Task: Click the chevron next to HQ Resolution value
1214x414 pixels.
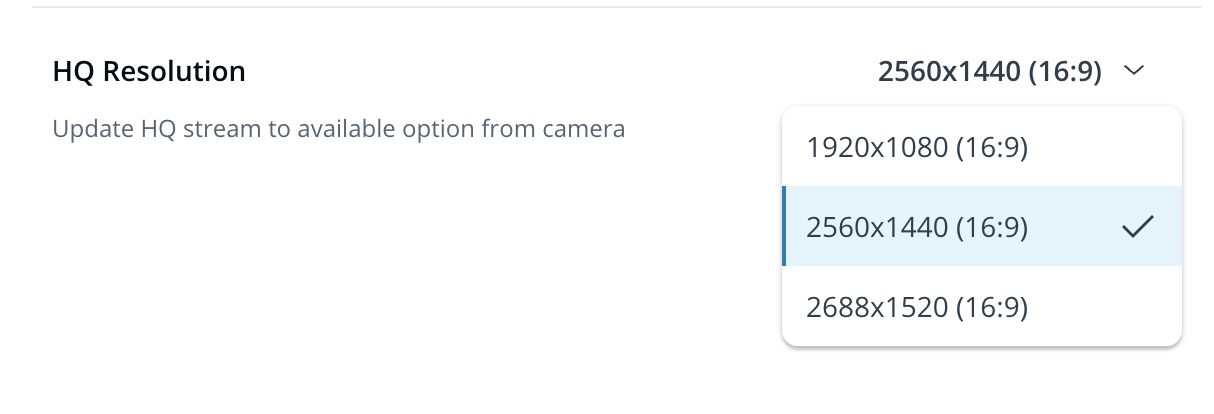Action: [x=1133, y=72]
